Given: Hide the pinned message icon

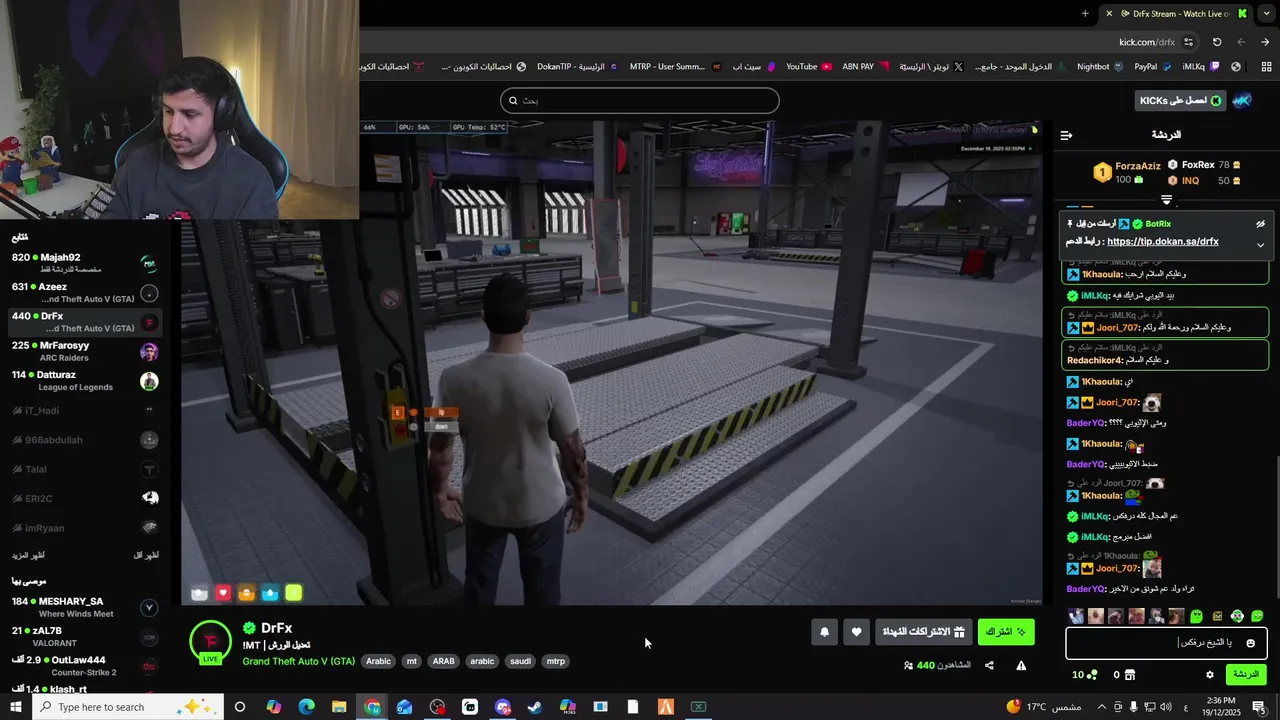Looking at the screenshot, I should coord(1260,224).
